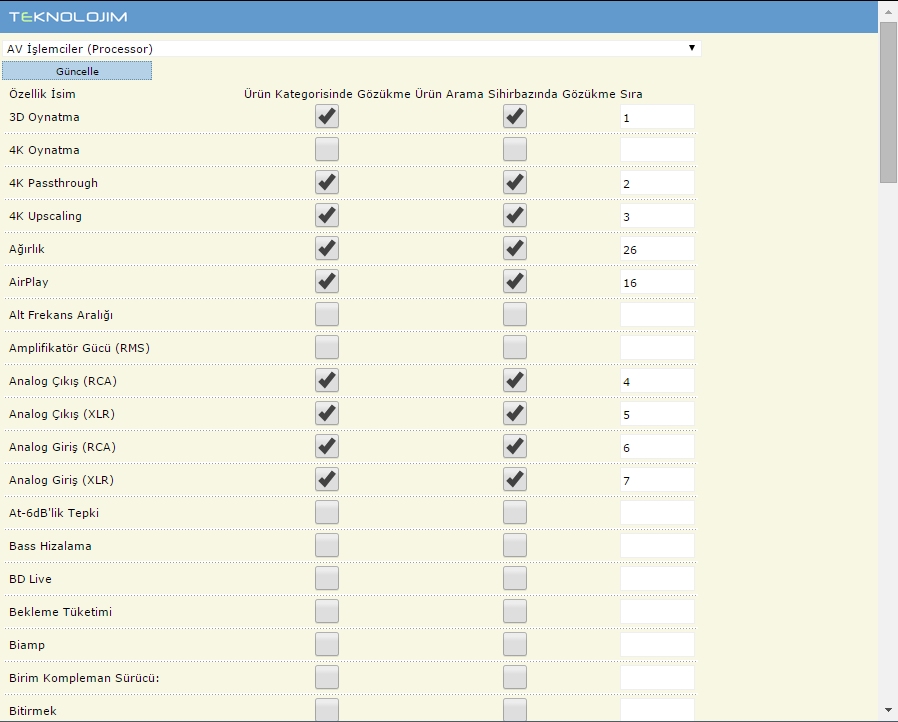The height and width of the screenshot is (722, 898).
Task: Open the AV İşlemciler (Processor) category dropdown
Action: [x=352, y=49]
